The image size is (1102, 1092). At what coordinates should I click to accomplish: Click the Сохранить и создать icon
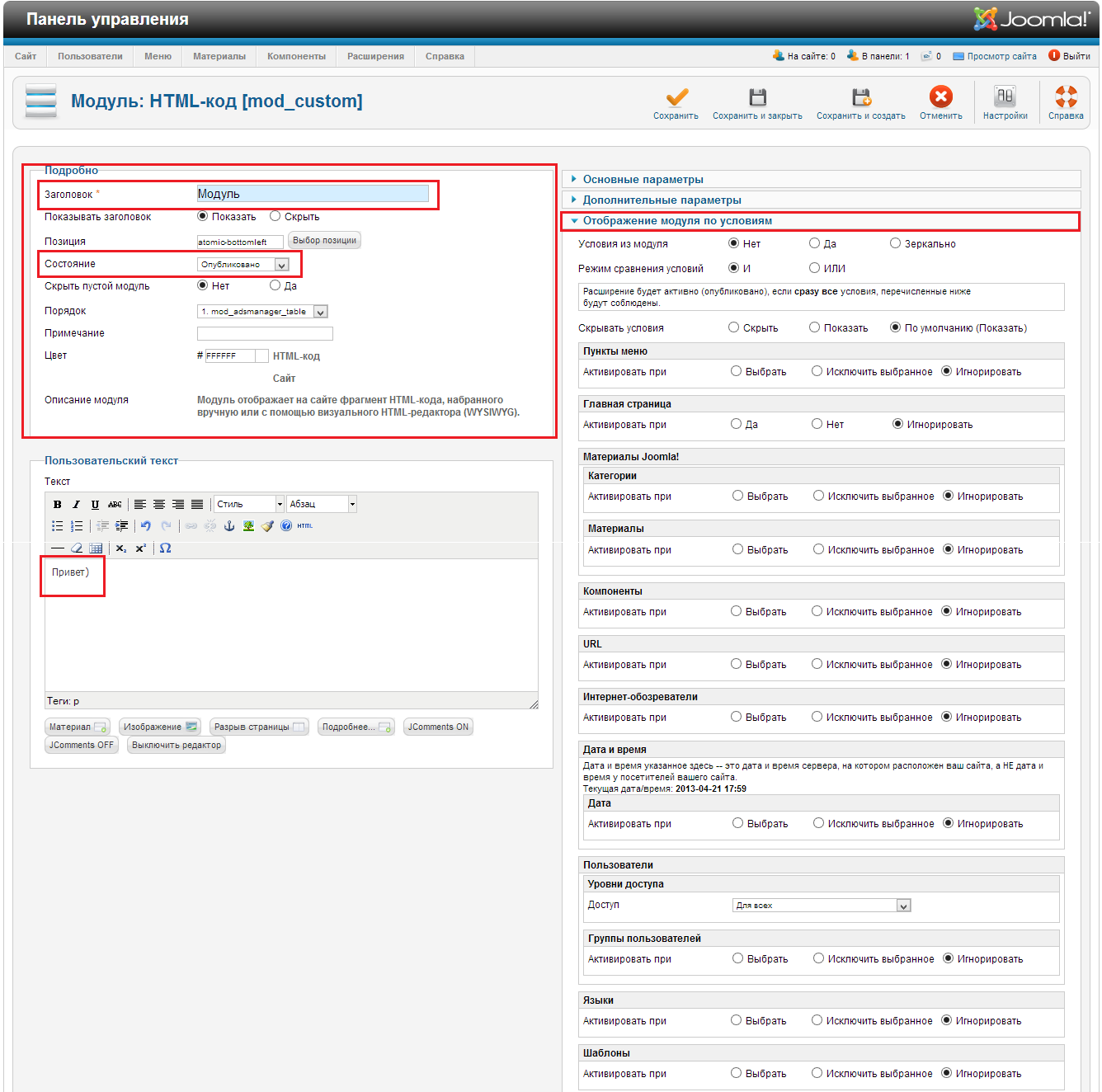point(861,96)
